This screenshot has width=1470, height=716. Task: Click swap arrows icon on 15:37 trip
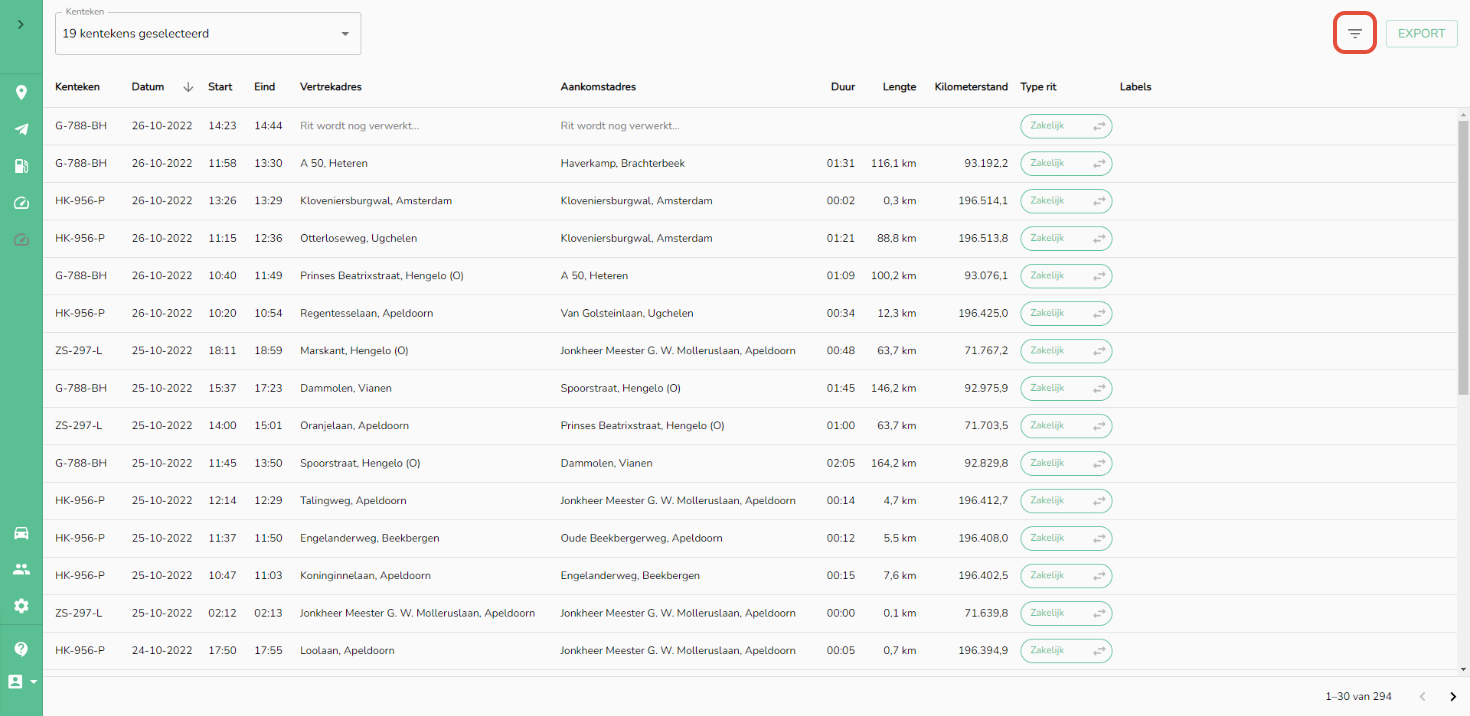click(1099, 388)
